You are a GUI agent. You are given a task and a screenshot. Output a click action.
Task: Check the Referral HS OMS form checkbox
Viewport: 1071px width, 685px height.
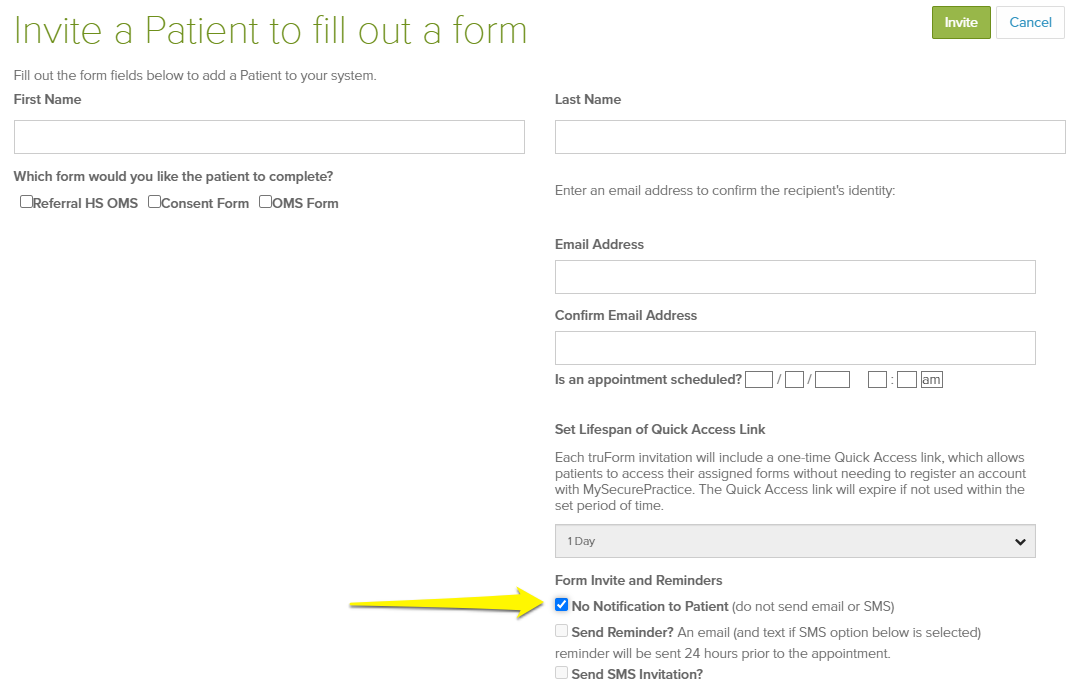26,201
